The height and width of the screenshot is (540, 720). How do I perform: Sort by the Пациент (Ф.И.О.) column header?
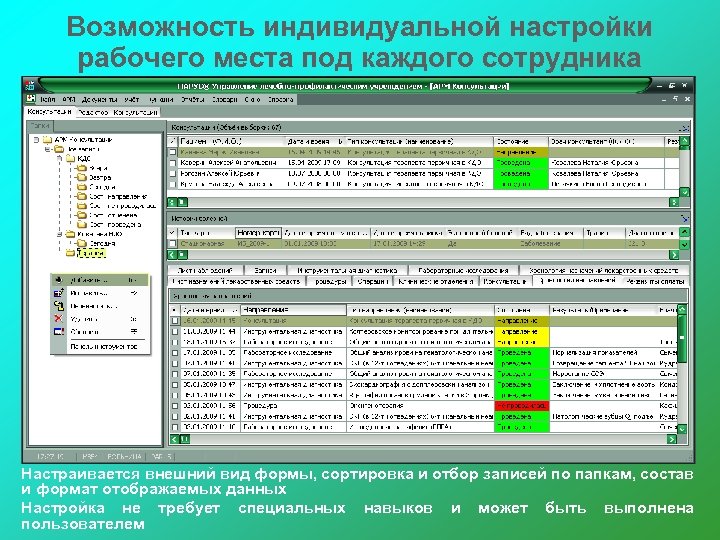pos(232,141)
